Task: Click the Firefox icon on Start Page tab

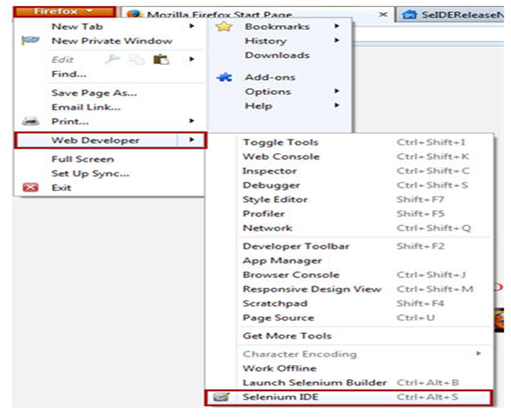Action: (x=134, y=14)
